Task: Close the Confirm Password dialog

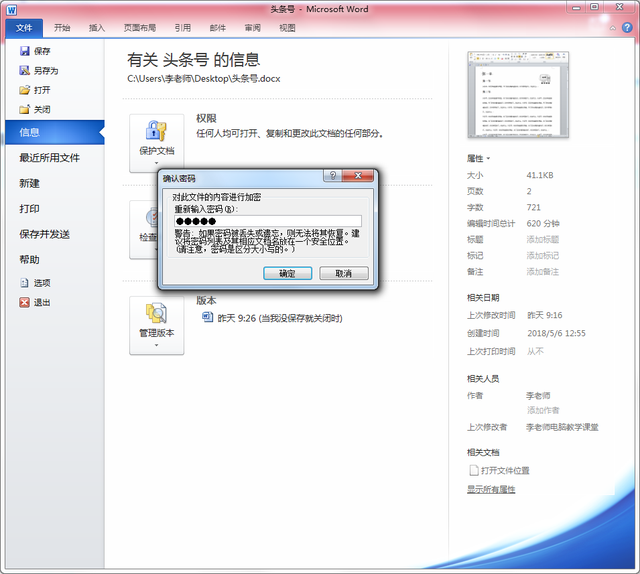Action: tap(358, 176)
